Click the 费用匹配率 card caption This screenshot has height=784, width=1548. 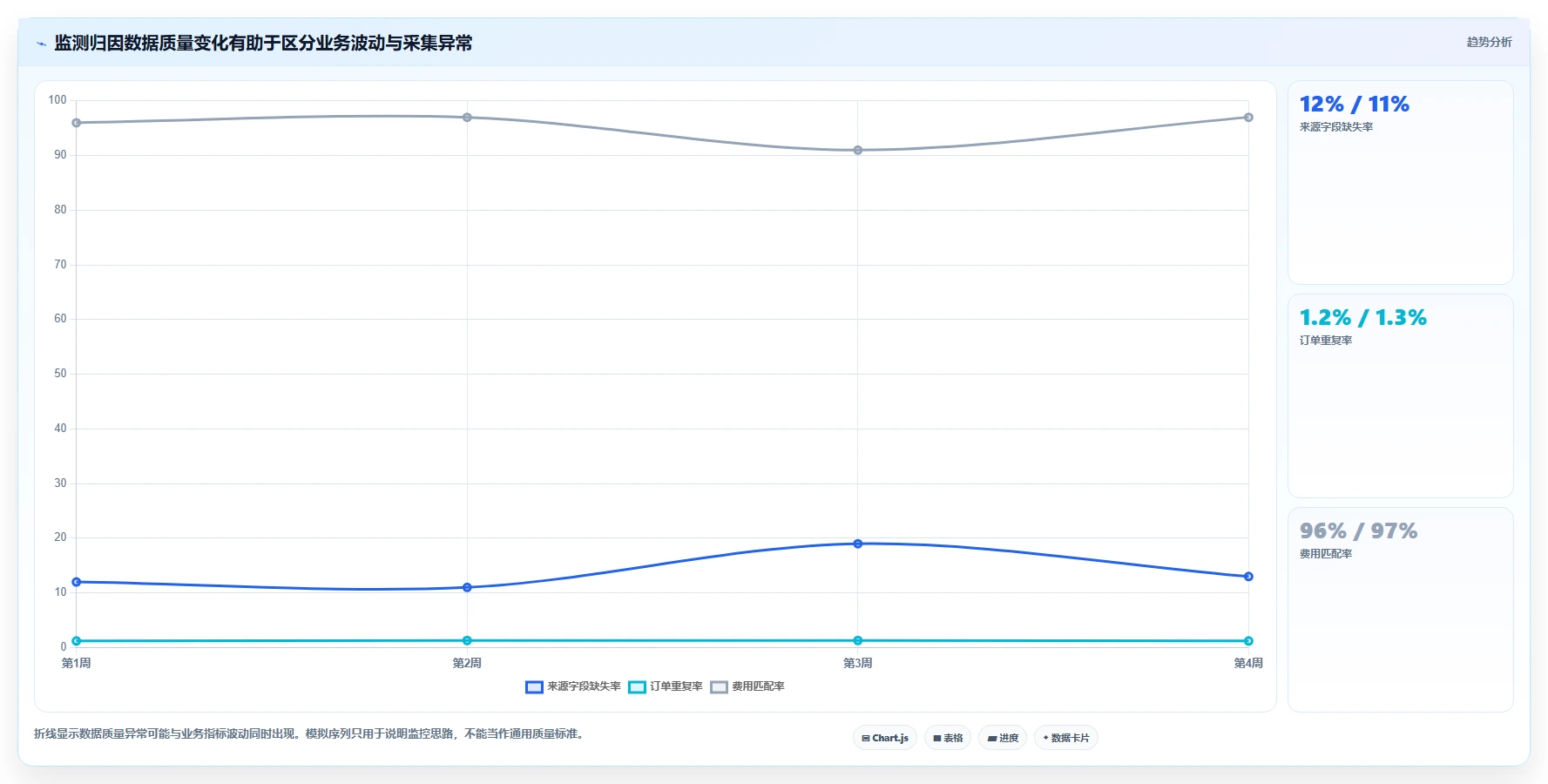[1326, 554]
